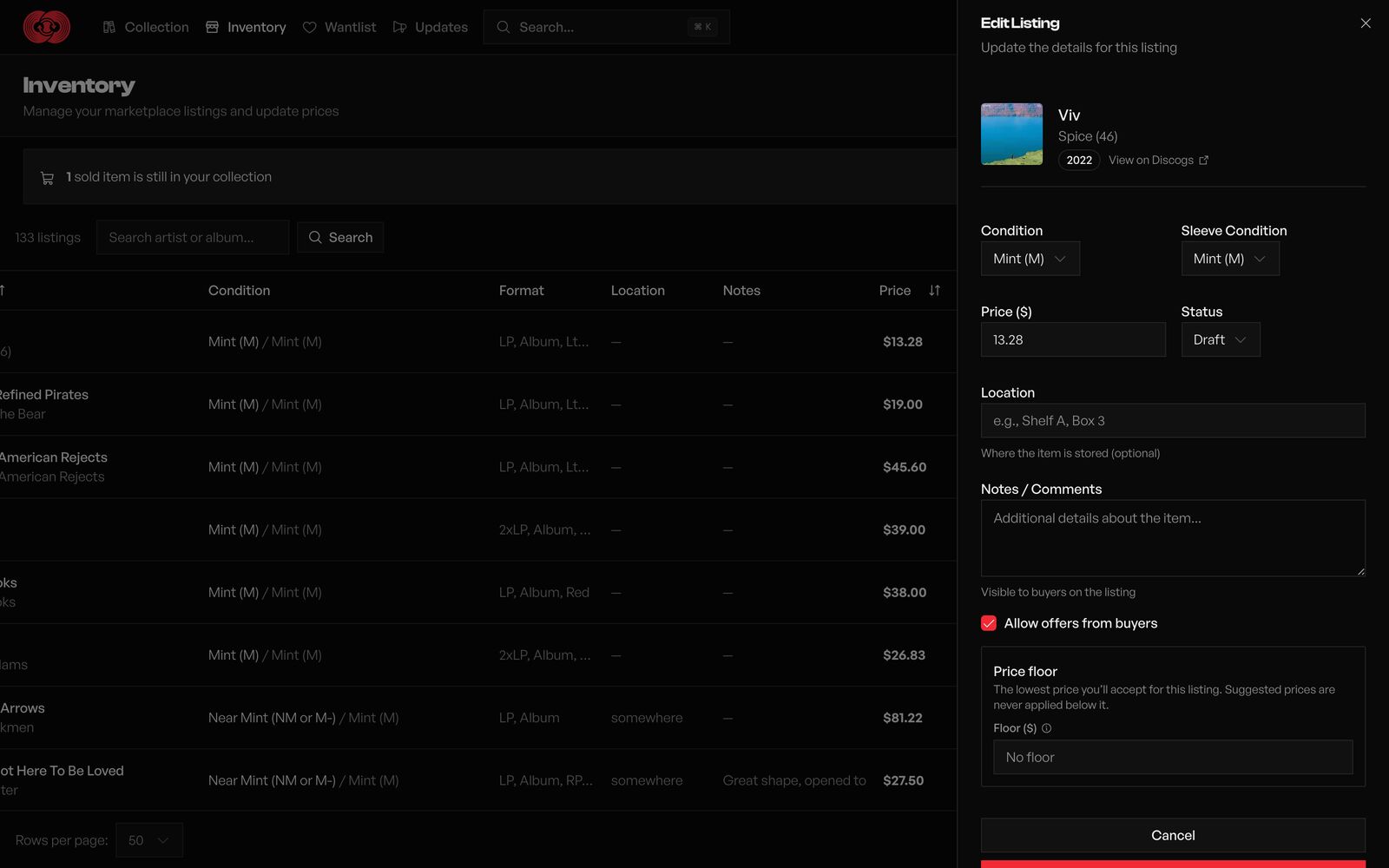Click the Great shape, opened to note

[794, 780]
